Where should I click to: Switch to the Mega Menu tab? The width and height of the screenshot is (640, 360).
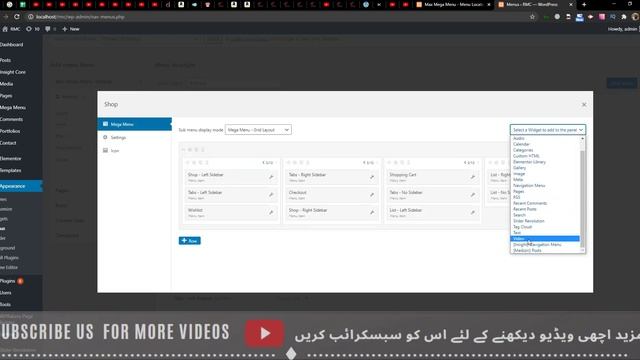pos(135,124)
